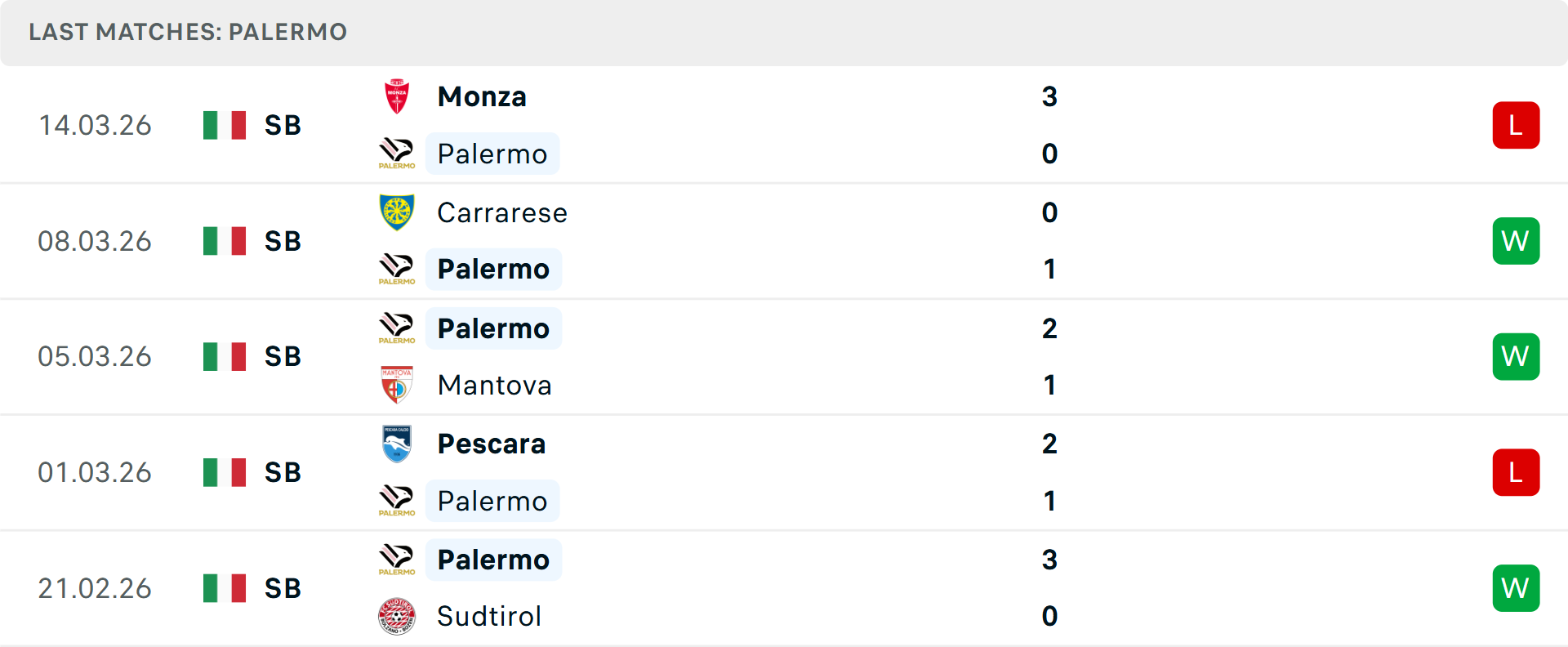Click the SB league label on 05.03.26 row
Screen dimensions: 1568x647
[283, 356]
